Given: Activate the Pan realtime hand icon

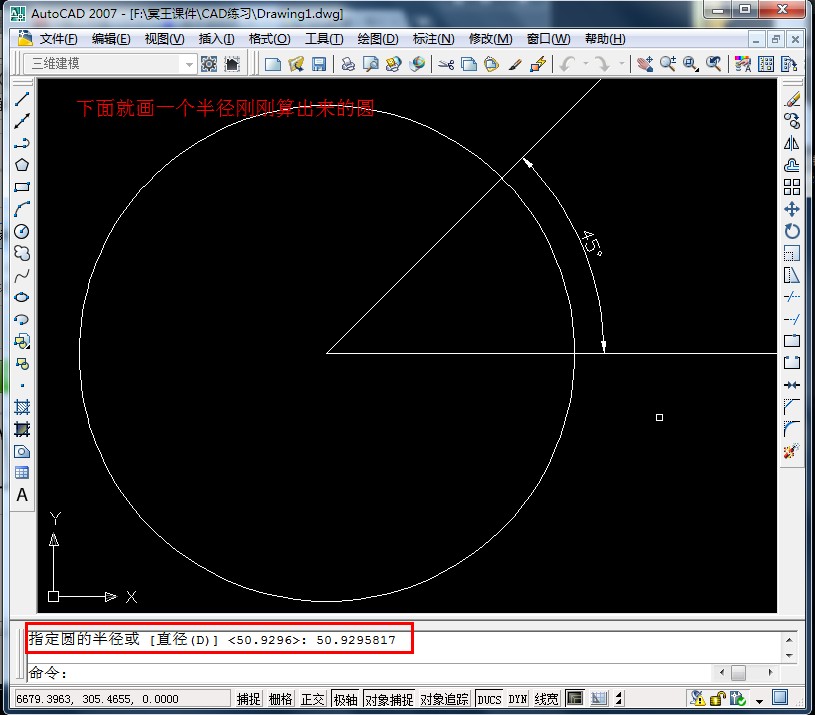Looking at the screenshot, I should (x=645, y=64).
